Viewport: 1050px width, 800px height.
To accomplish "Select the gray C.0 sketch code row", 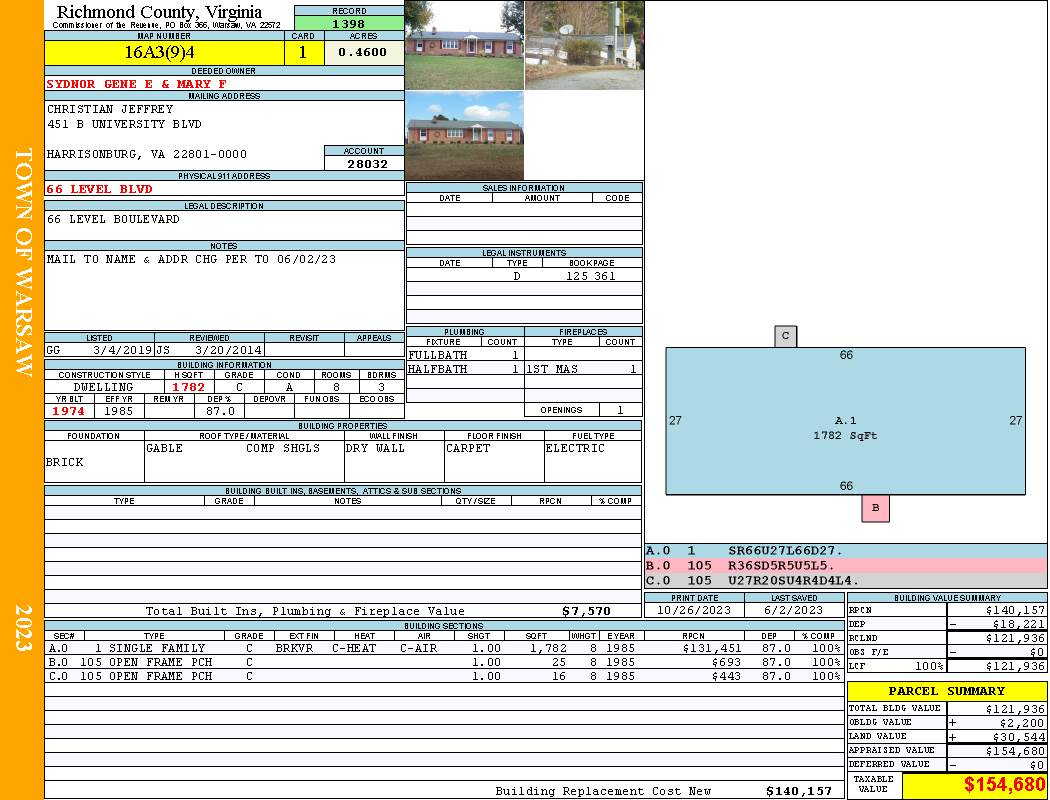I will [845, 580].
